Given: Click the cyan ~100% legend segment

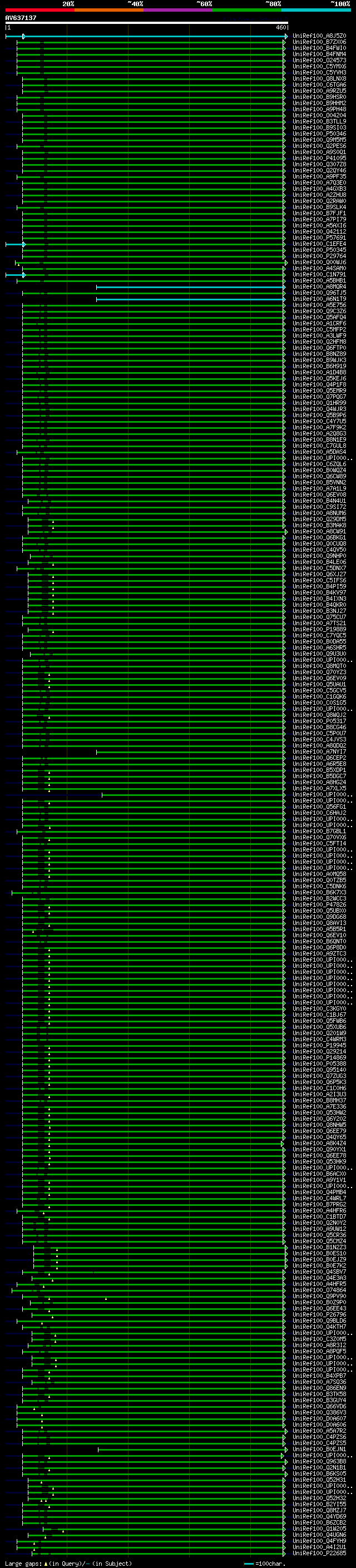Looking at the screenshot, I should [317, 10].
